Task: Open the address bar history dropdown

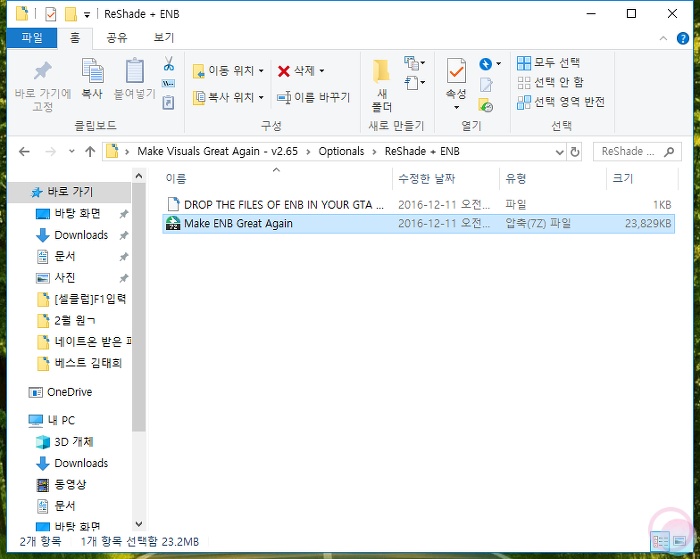Action: click(x=559, y=152)
